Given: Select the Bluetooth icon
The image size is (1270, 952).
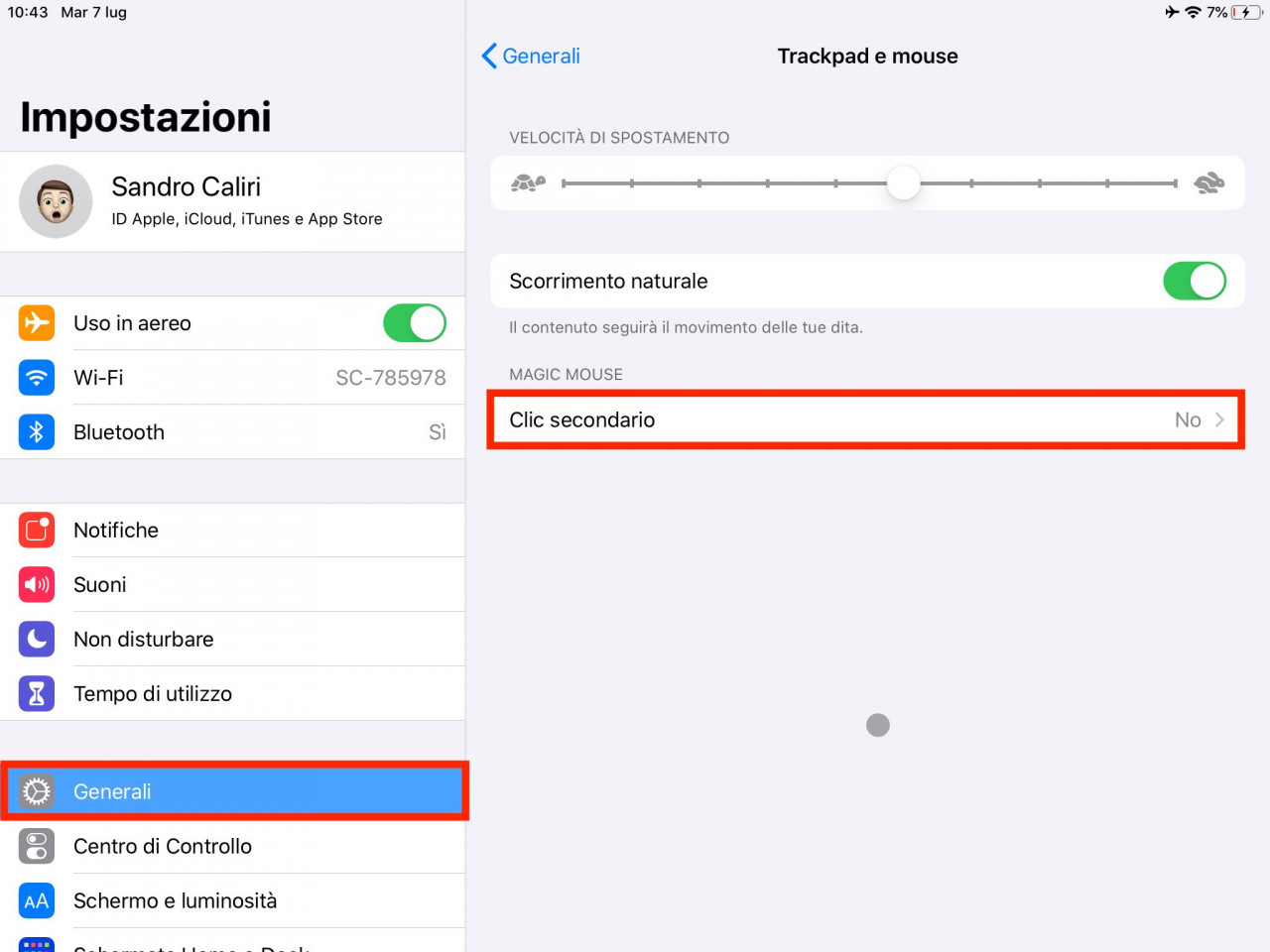Looking at the screenshot, I should pyautogui.click(x=37, y=432).
